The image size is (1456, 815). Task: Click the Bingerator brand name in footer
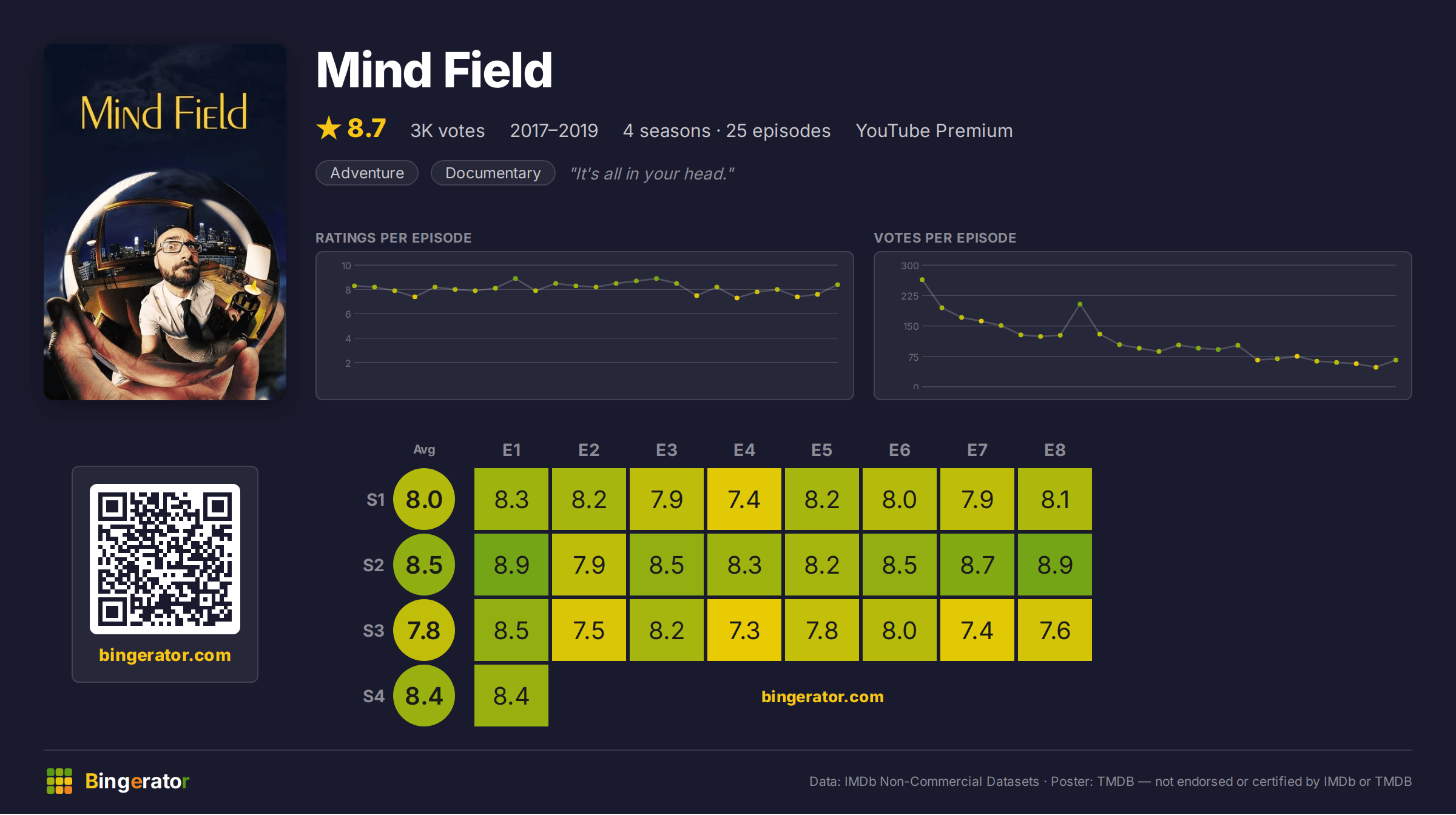click(137, 781)
